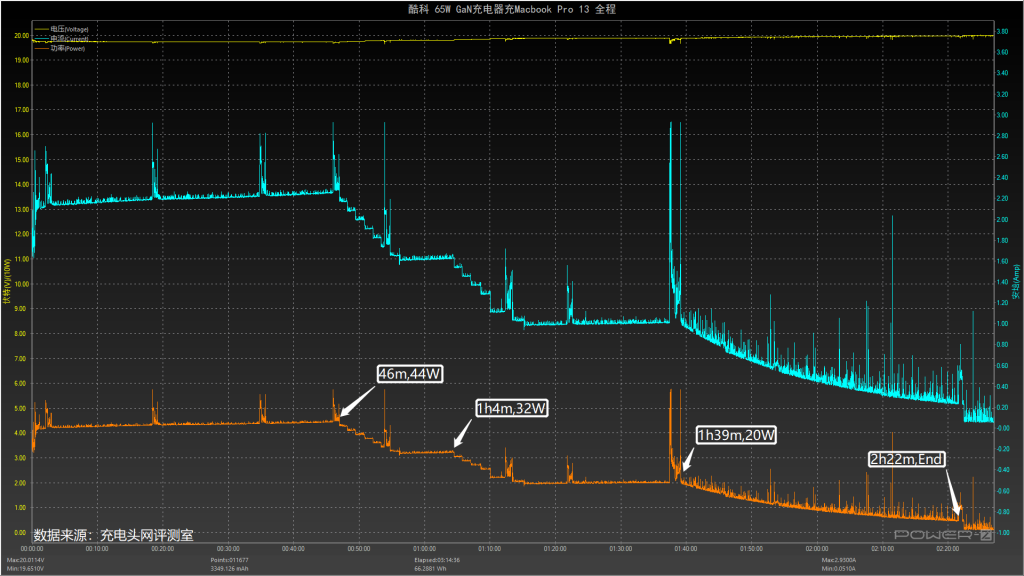Click the 02:20:00 time axis label

pos(948,549)
